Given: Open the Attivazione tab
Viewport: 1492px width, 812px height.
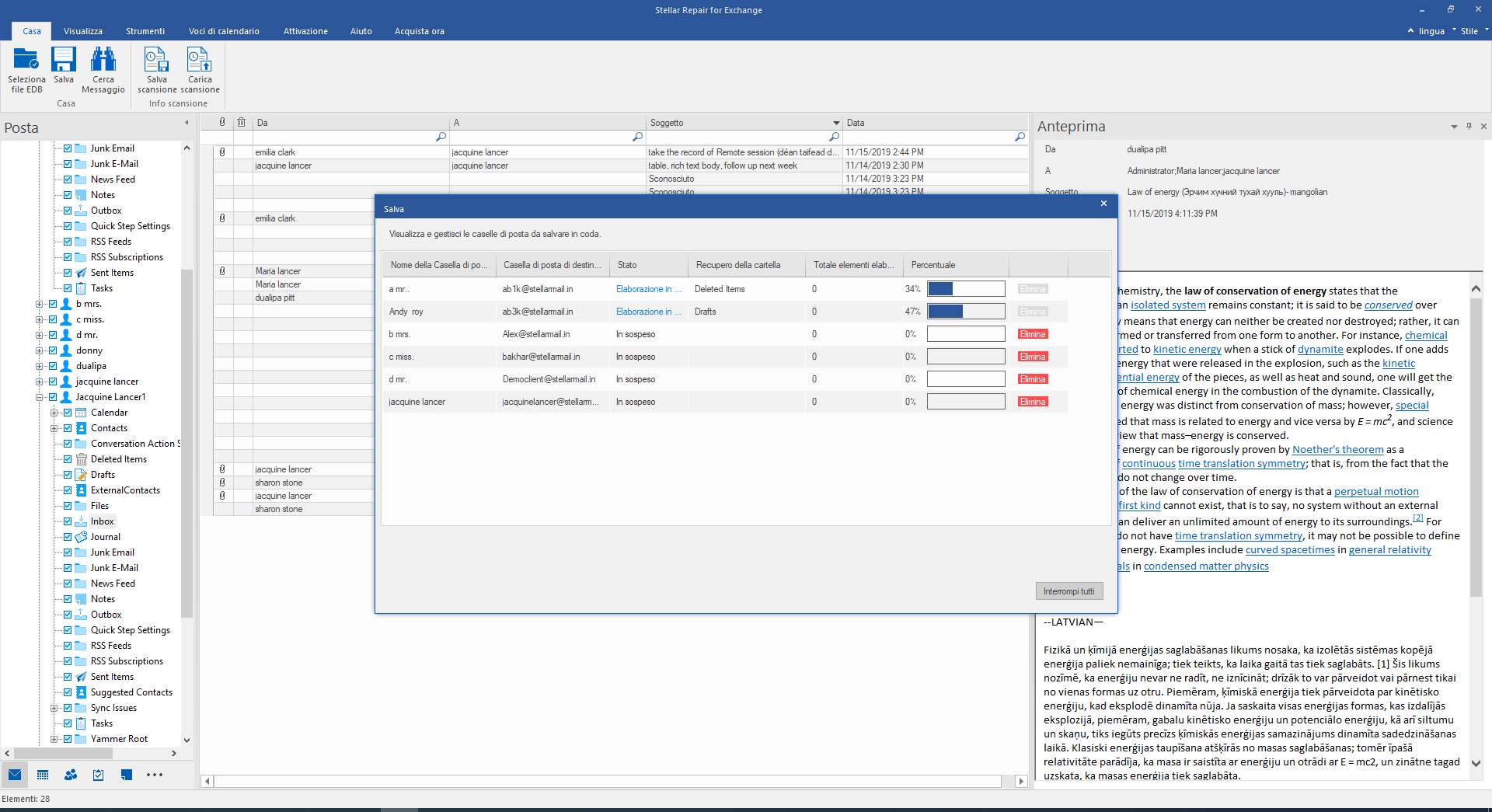Looking at the screenshot, I should click(x=305, y=31).
